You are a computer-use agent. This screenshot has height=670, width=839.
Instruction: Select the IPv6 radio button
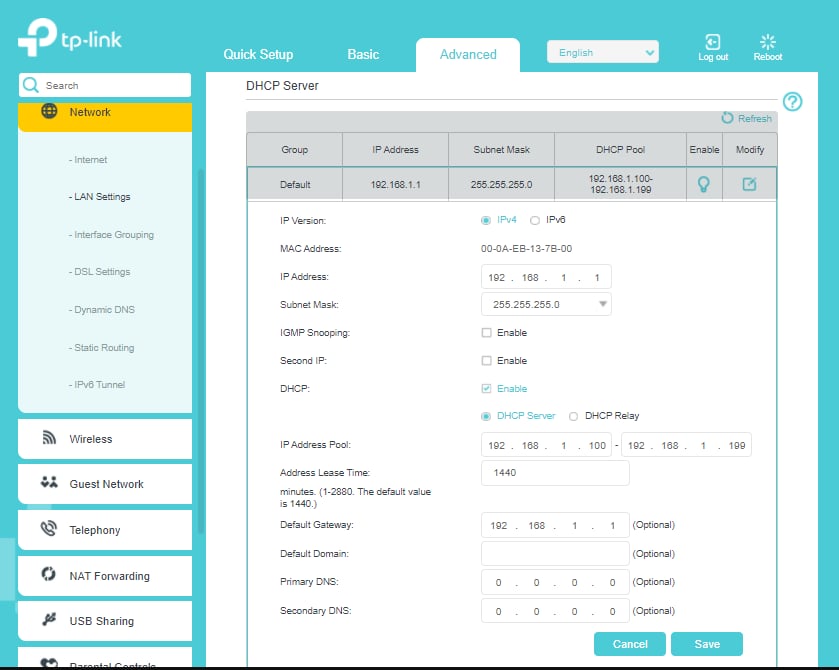pyautogui.click(x=535, y=220)
